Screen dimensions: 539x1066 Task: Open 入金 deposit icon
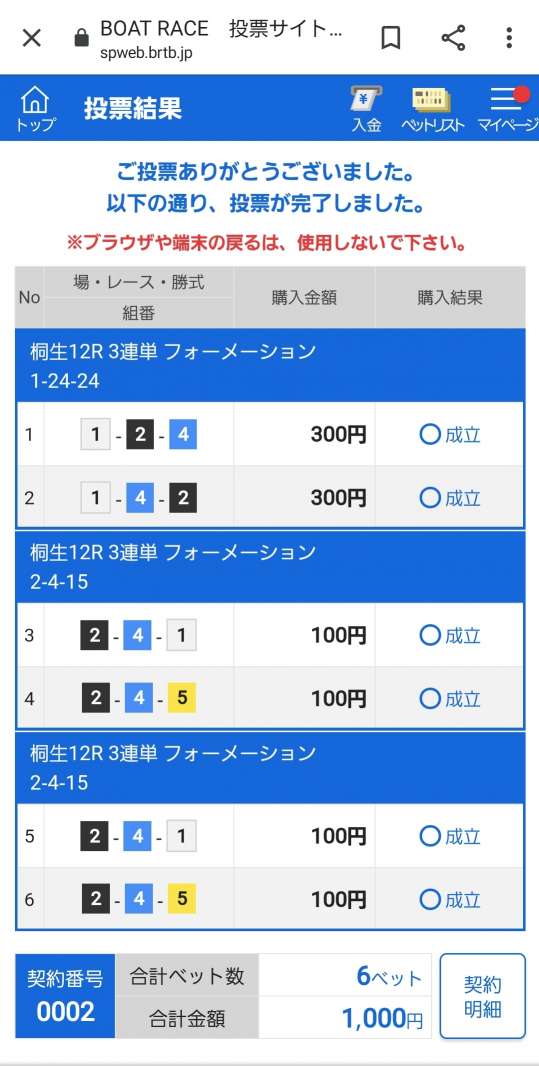pyautogui.click(x=366, y=109)
